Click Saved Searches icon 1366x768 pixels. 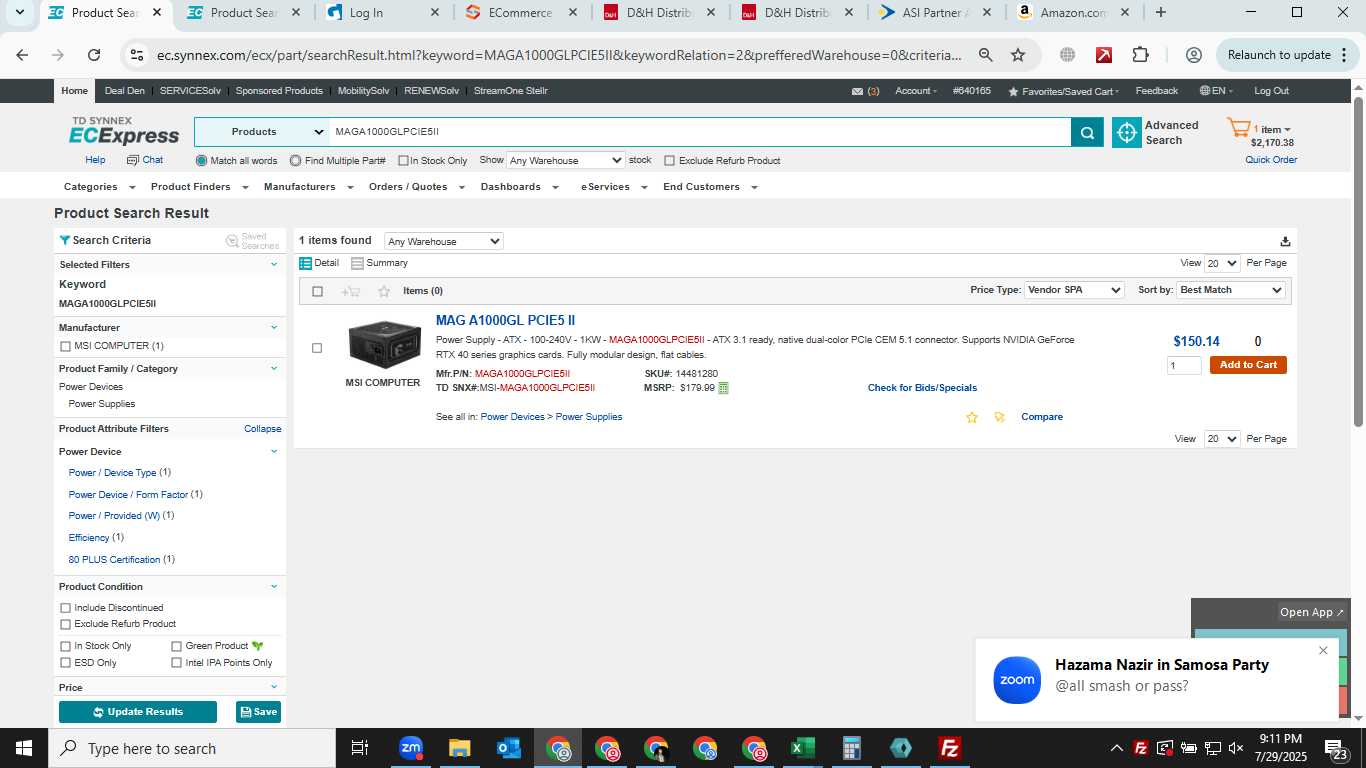coord(232,241)
